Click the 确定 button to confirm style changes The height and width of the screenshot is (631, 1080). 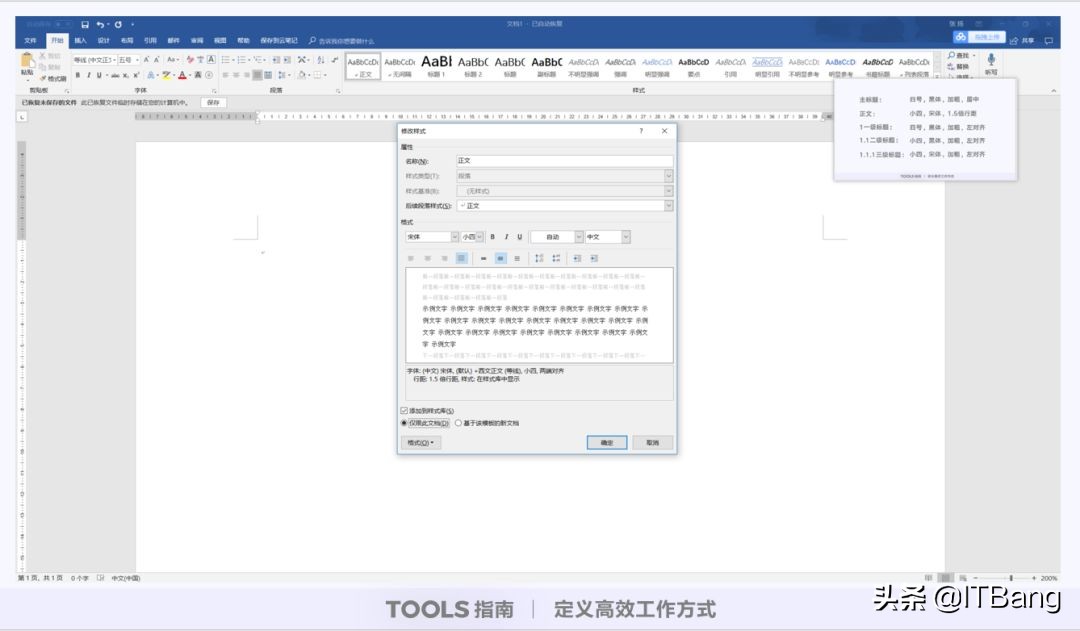606,442
